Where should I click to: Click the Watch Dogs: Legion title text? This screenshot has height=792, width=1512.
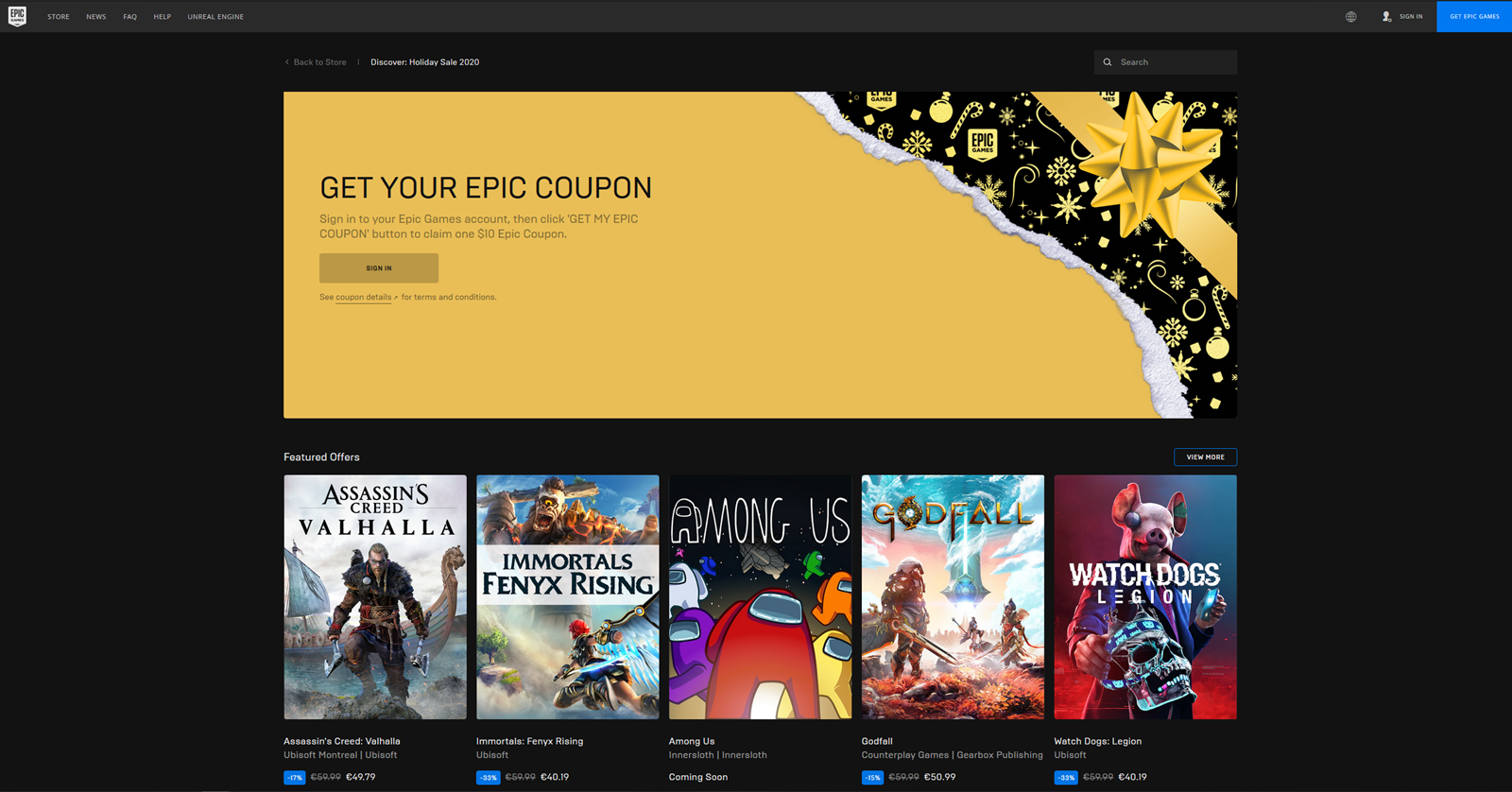point(1098,742)
